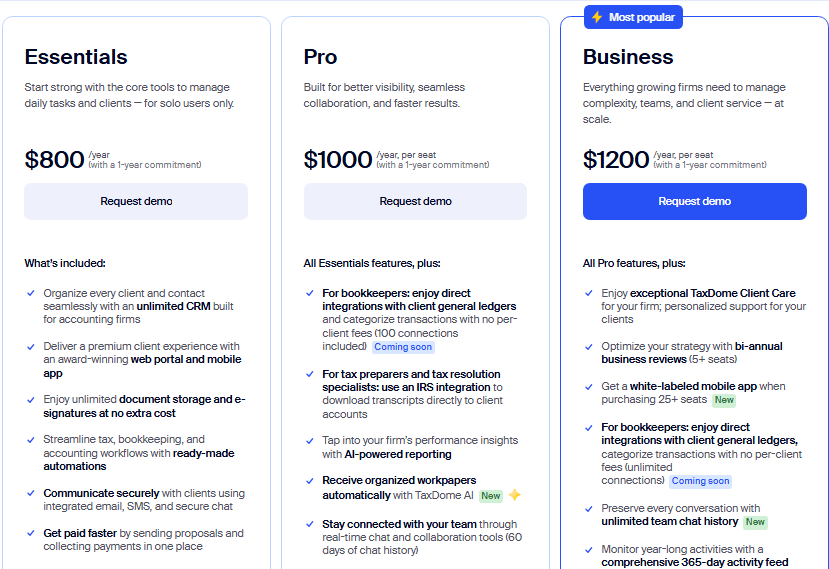
Task: Click checkmark icon beside white-labeled mobile app
Action: [x=589, y=386]
